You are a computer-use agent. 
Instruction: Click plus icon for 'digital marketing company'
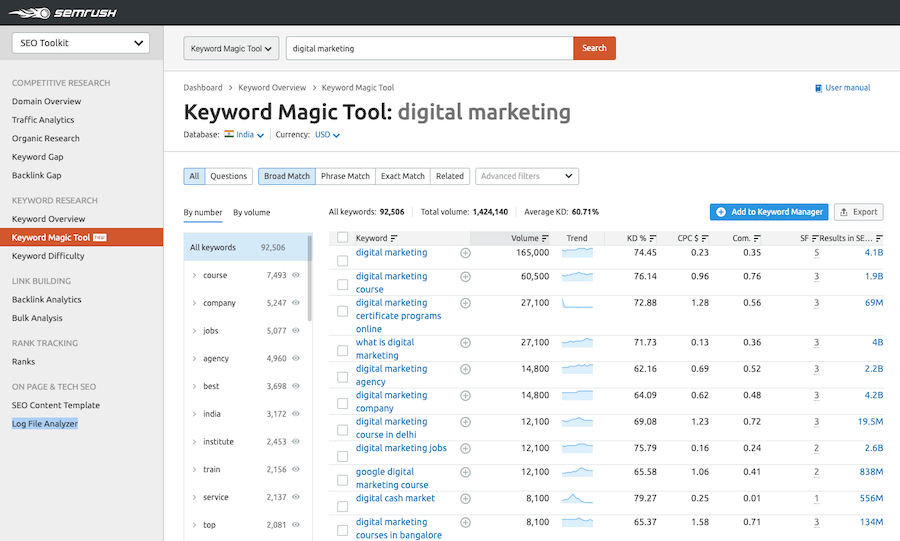click(465, 395)
